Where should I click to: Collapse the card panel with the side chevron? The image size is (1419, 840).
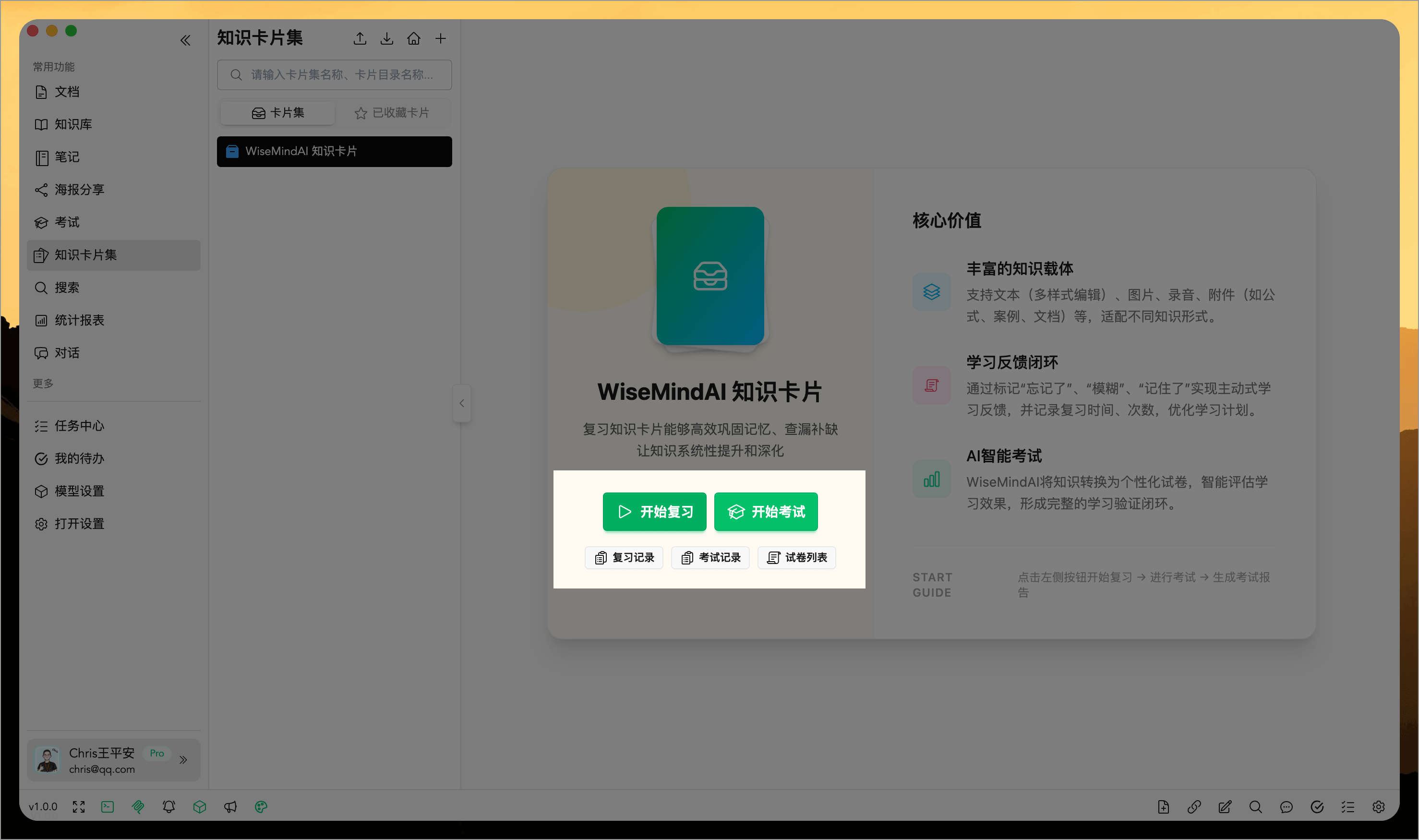[x=462, y=403]
